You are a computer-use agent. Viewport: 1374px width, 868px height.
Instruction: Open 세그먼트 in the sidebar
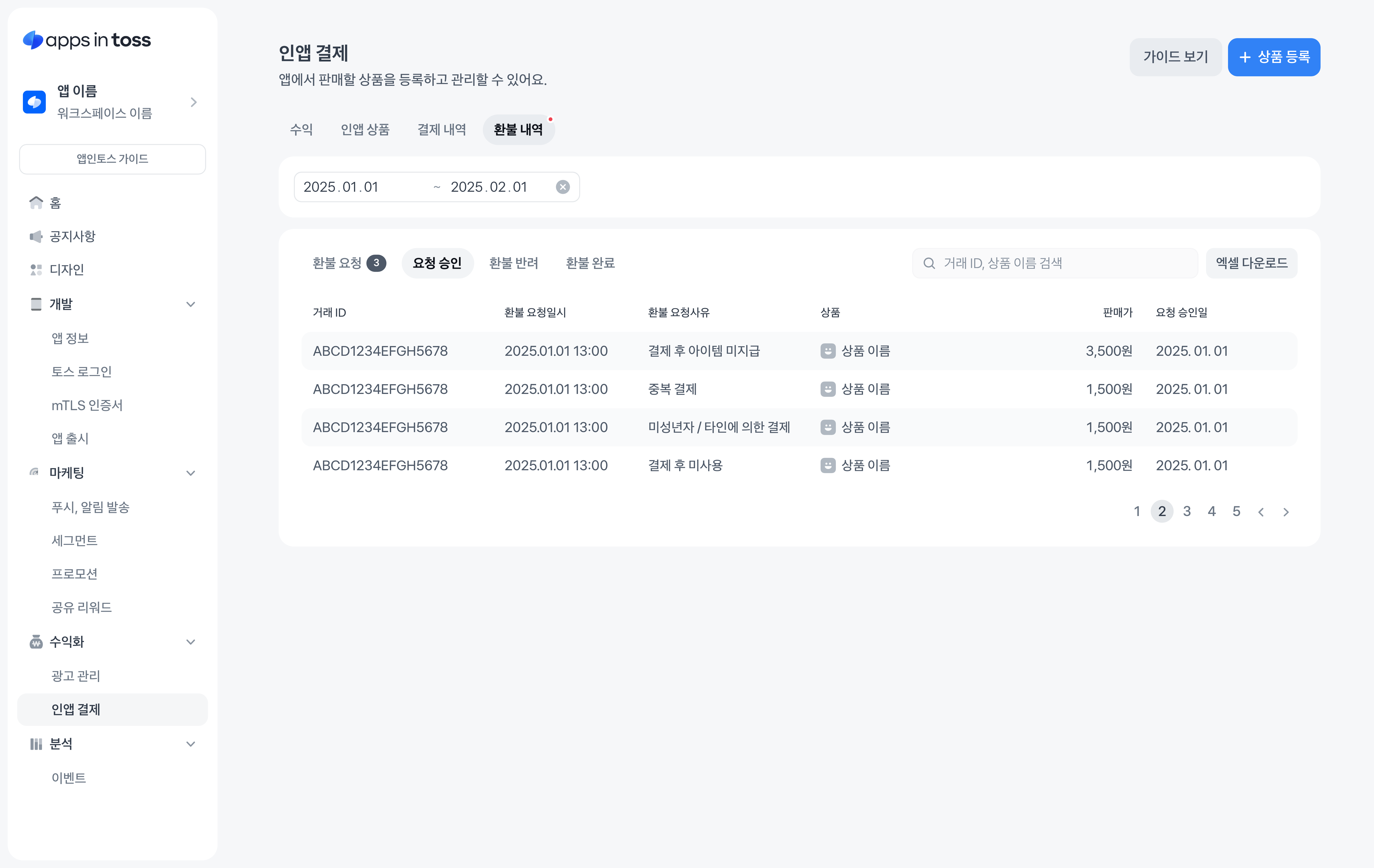(x=75, y=540)
